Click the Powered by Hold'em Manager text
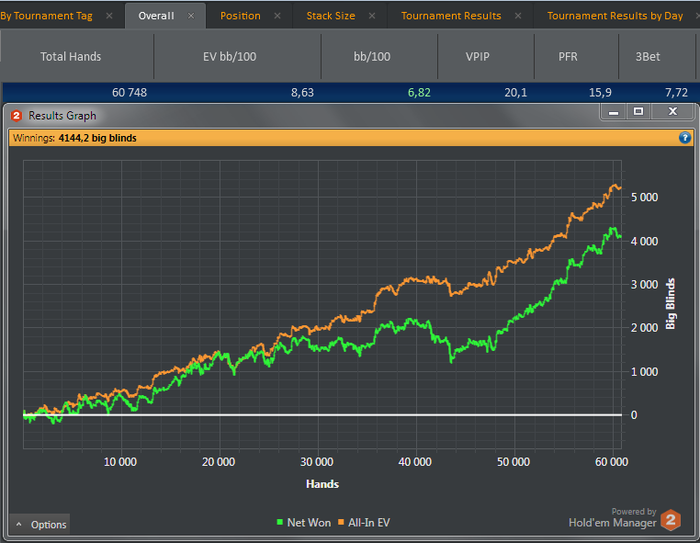 [612, 518]
